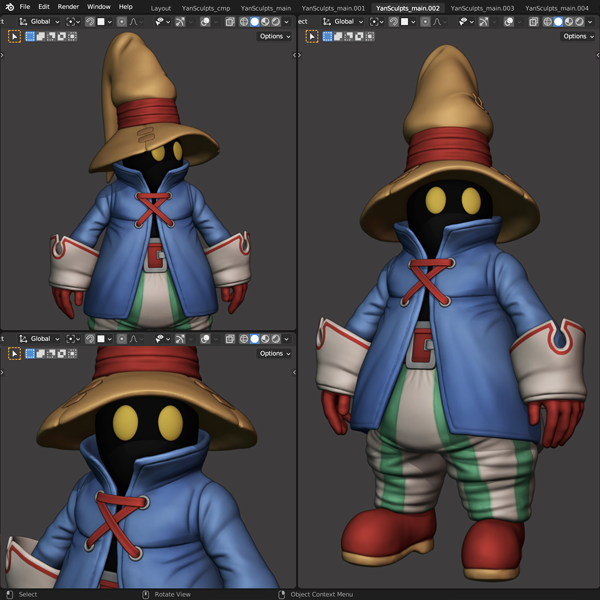Toggle proportional editing in bottom-left viewport

click(121, 339)
